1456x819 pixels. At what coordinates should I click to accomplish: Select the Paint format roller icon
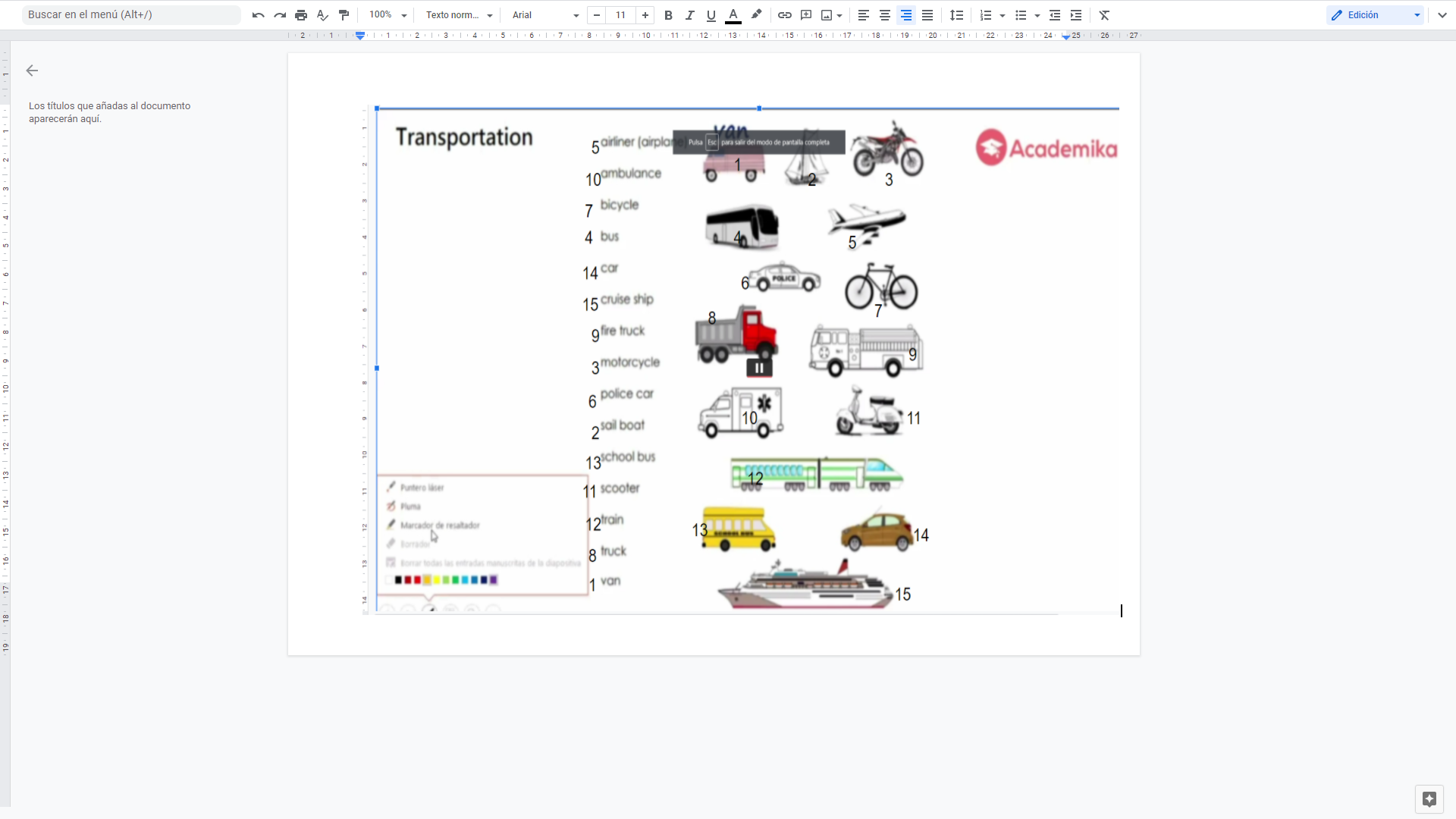click(x=344, y=15)
